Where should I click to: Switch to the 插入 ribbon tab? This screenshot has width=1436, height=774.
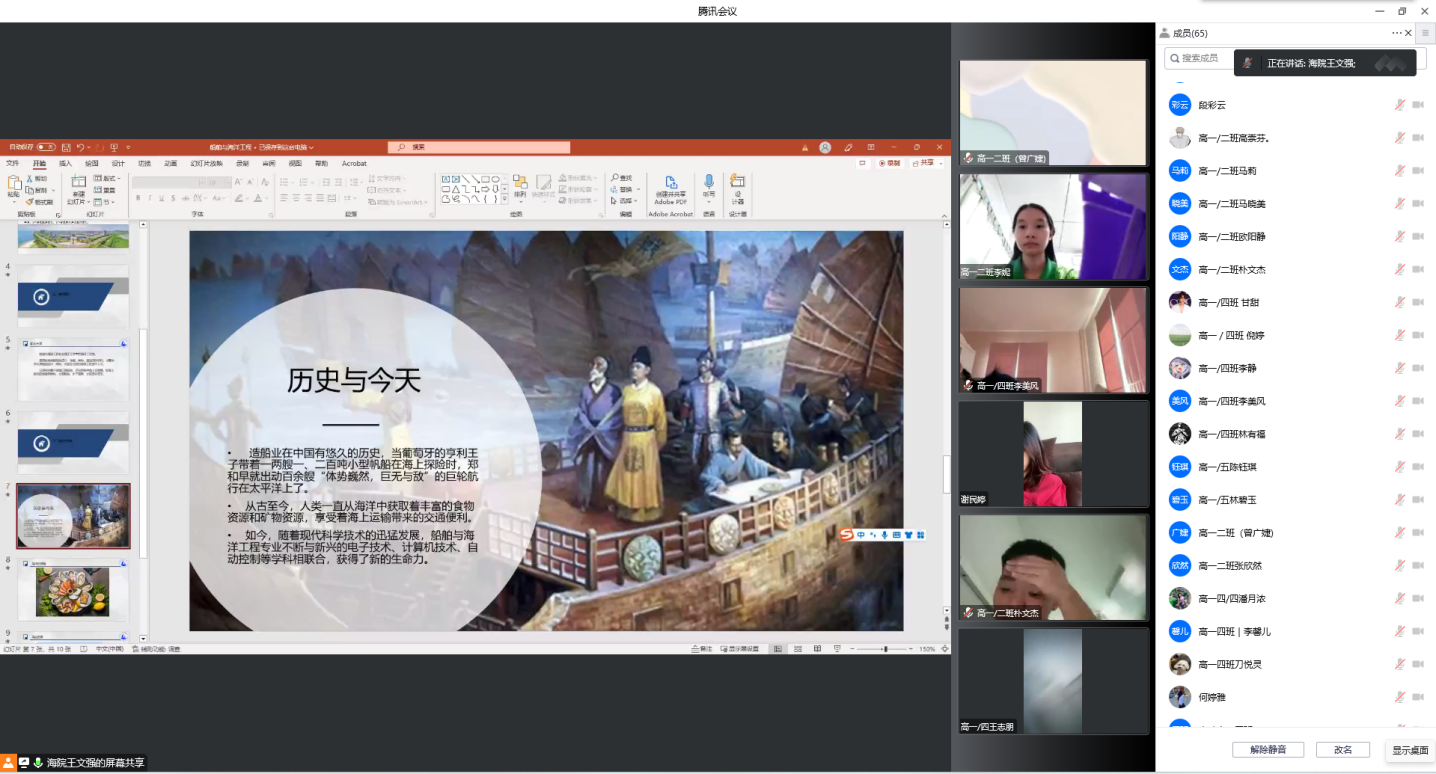tap(65, 163)
